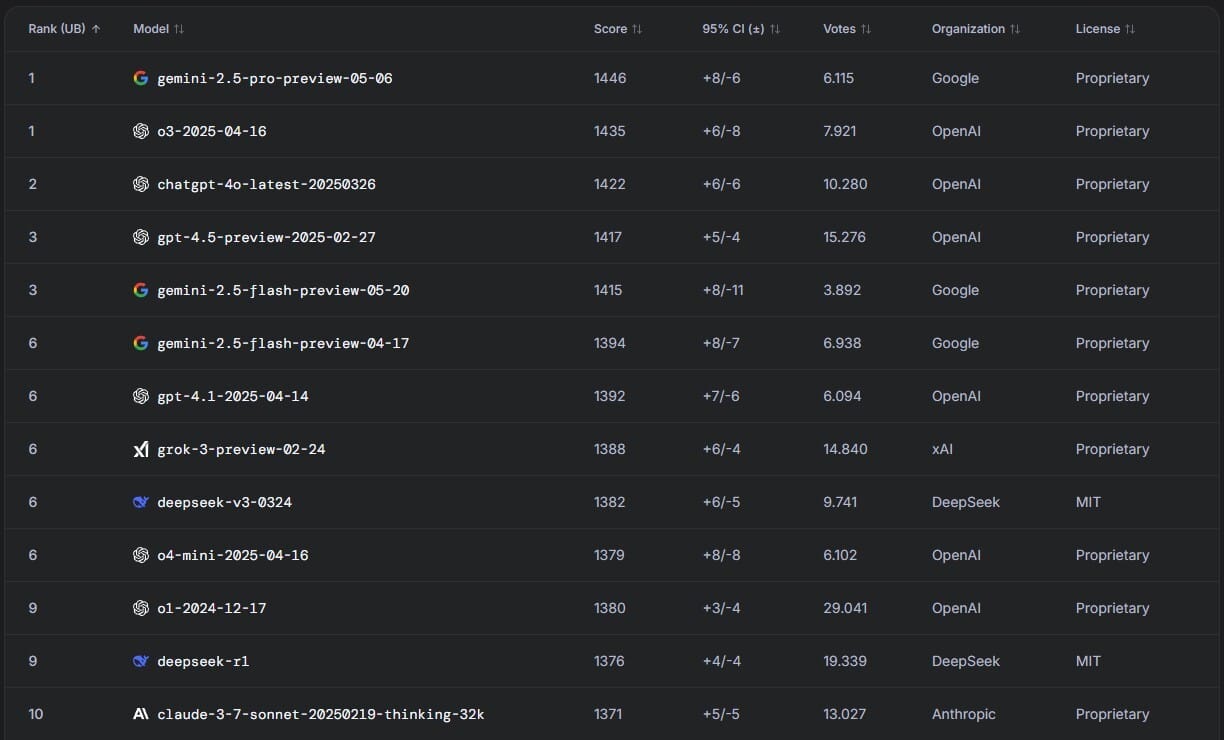Viewport: 1224px width, 740px height.
Task: Open the o1-2024-12-17 model link
Action: (212, 608)
